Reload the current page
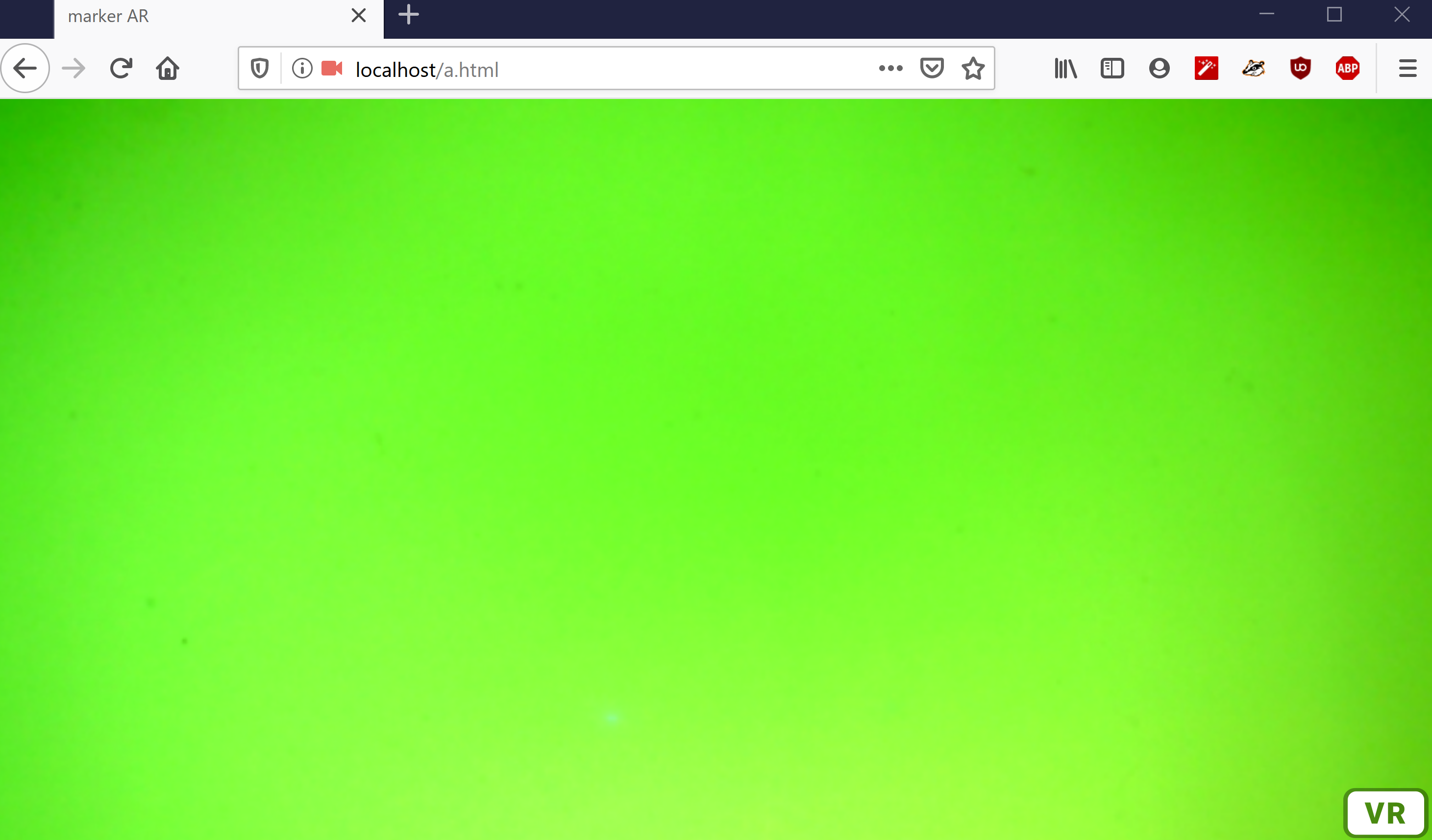Image resolution: width=1432 pixels, height=840 pixels. 121,68
